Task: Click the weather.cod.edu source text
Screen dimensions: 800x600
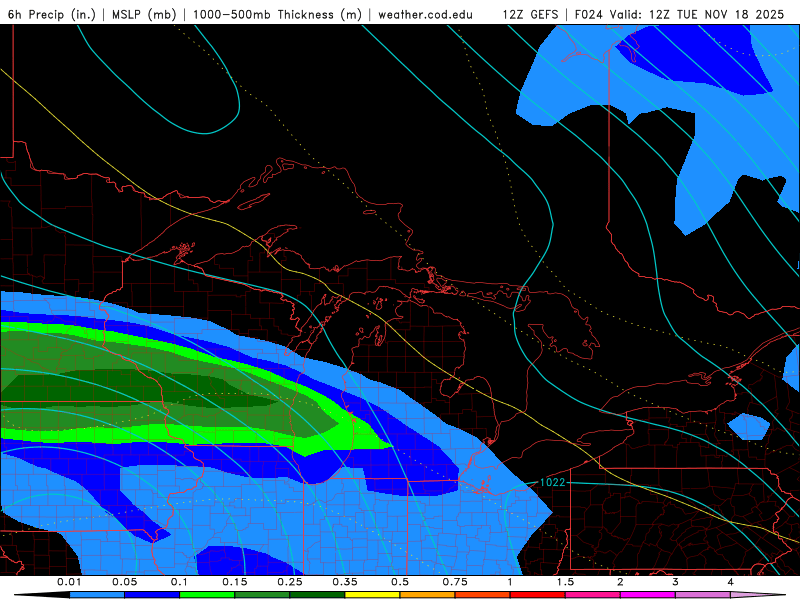Action: pyautogui.click(x=425, y=14)
